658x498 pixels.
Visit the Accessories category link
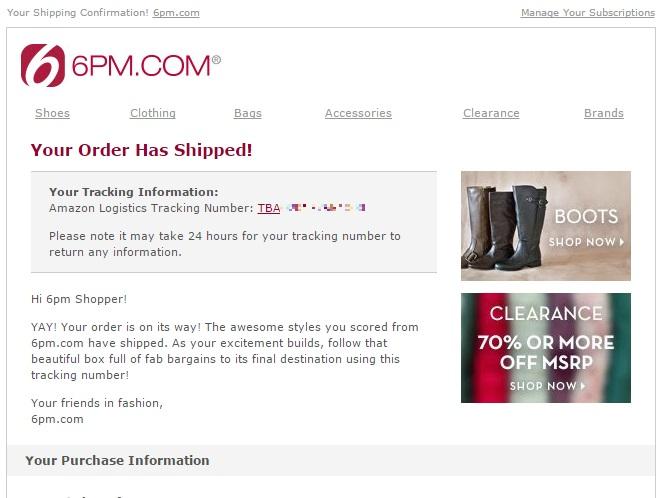(x=358, y=113)
